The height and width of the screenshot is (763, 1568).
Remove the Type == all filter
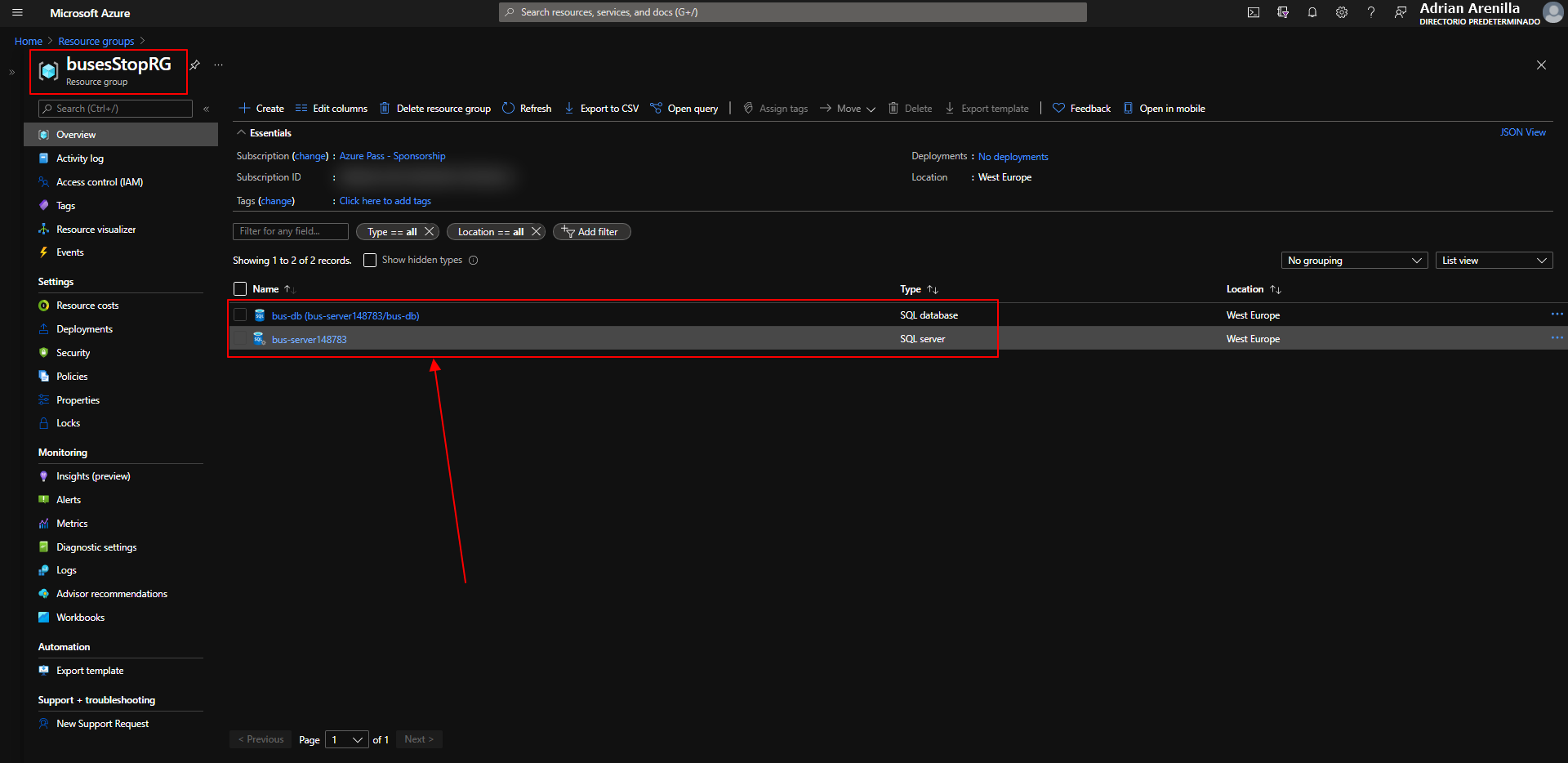429,231
